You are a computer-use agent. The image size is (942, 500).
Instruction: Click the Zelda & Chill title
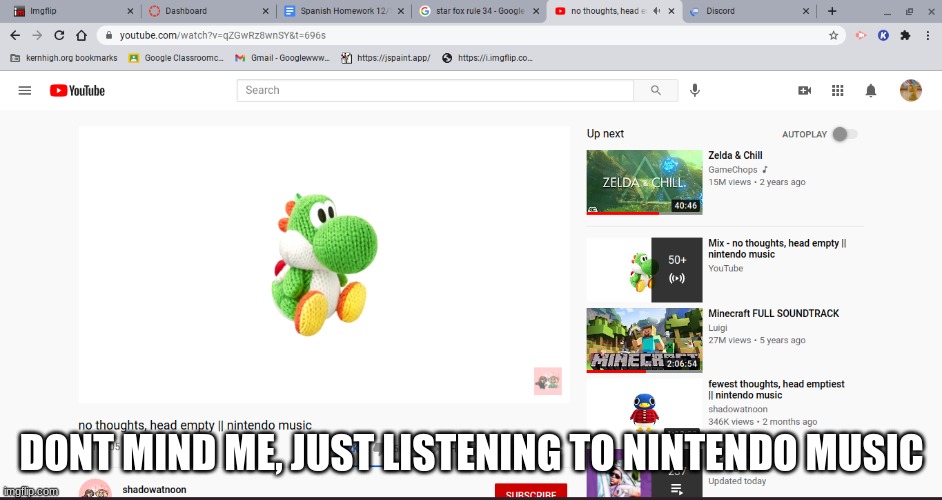(735, 155)
